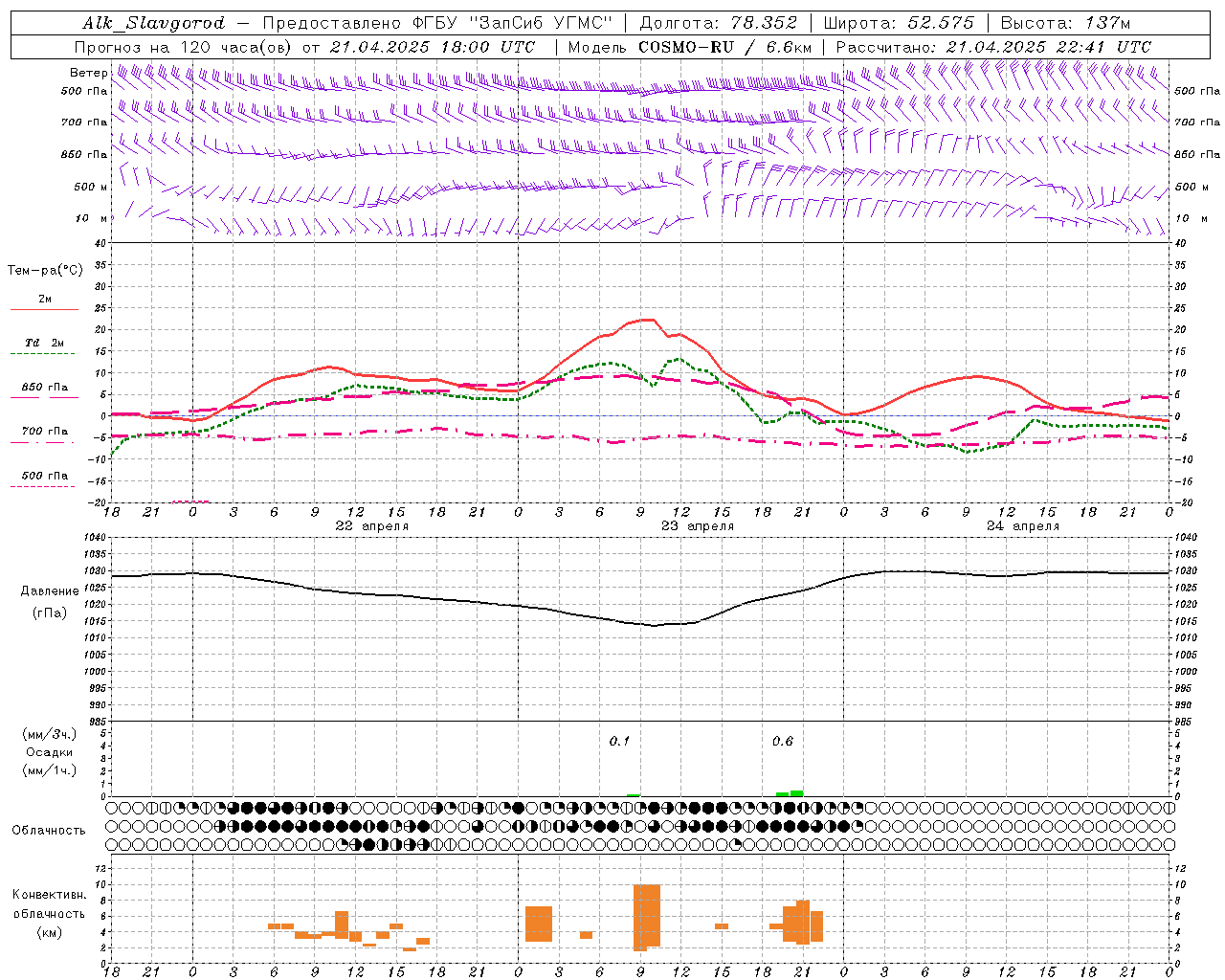Click the (мм/1ч.) precipitation unit label
Image resolution: width=1225 pixels, height=980 pixels.
click(x=50, y=770)
